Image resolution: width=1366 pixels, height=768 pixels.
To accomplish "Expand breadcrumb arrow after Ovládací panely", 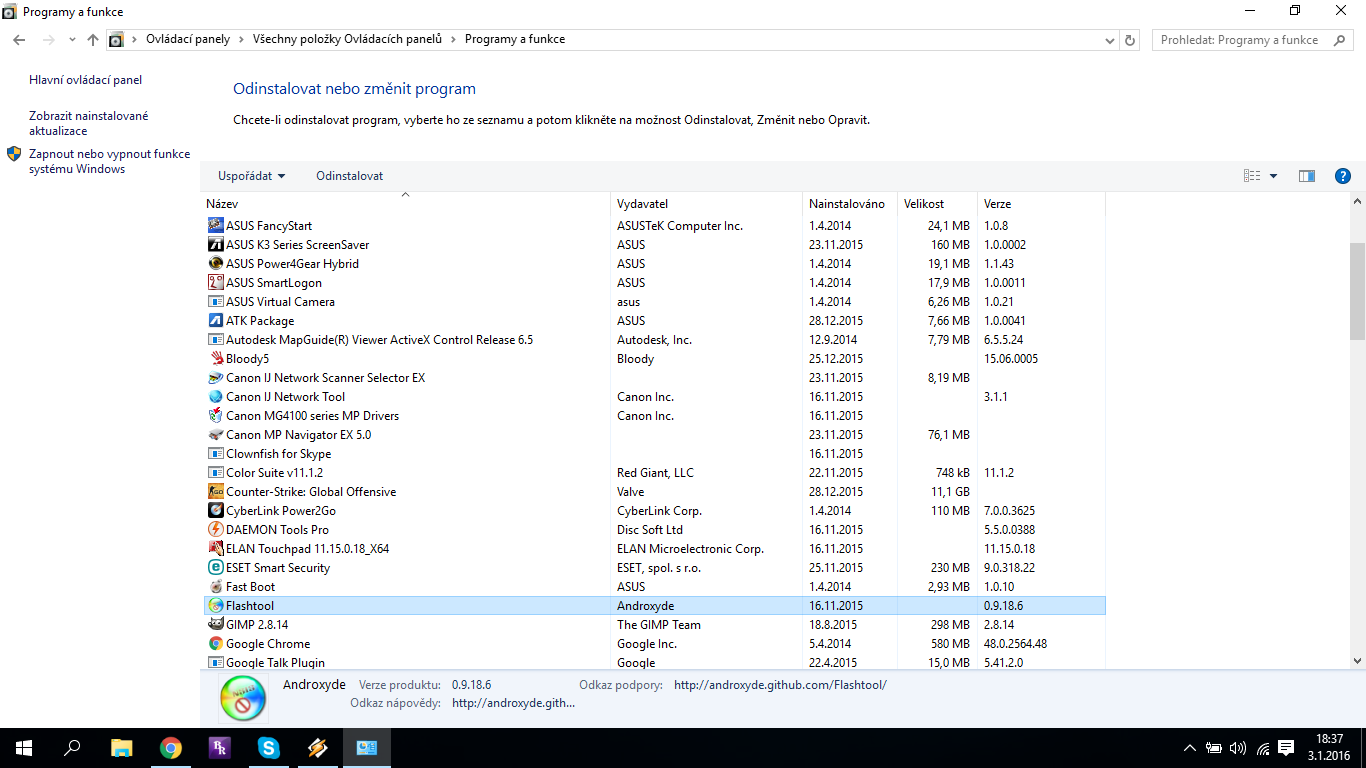I will click(241, 40).
